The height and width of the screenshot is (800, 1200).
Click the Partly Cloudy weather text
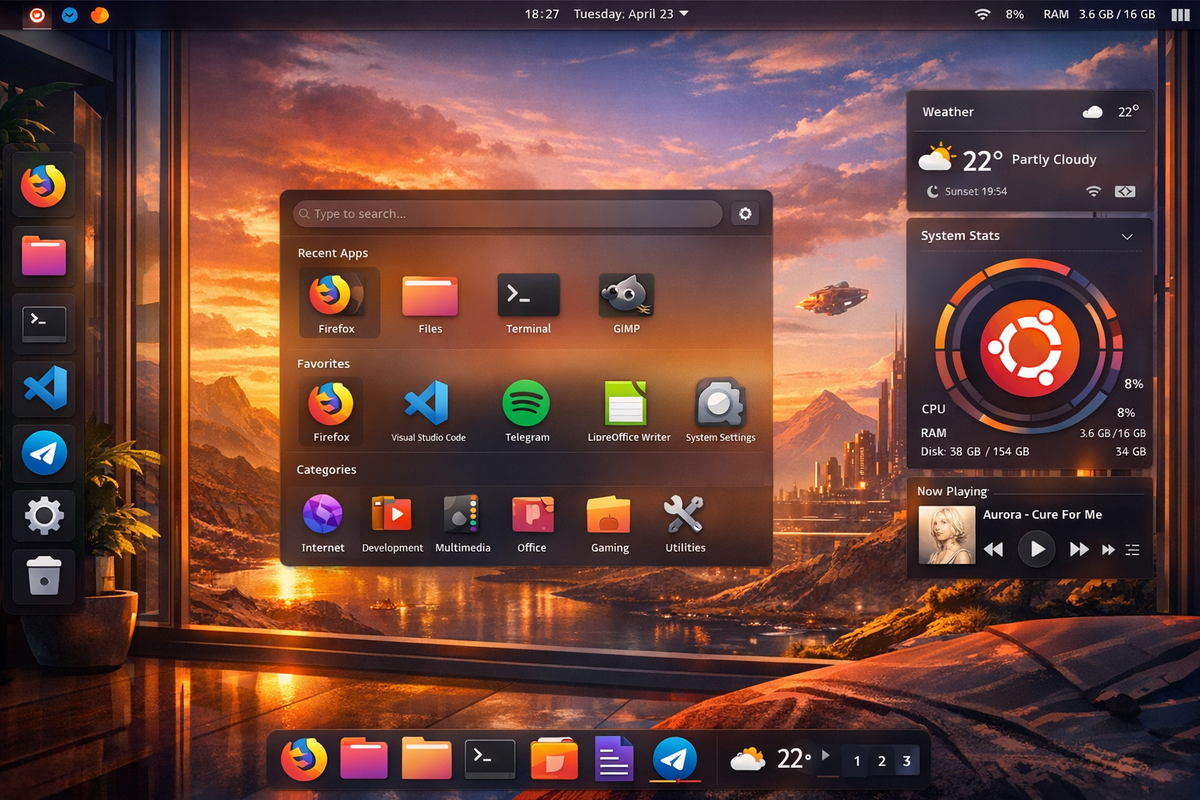tap(1053, 159)
